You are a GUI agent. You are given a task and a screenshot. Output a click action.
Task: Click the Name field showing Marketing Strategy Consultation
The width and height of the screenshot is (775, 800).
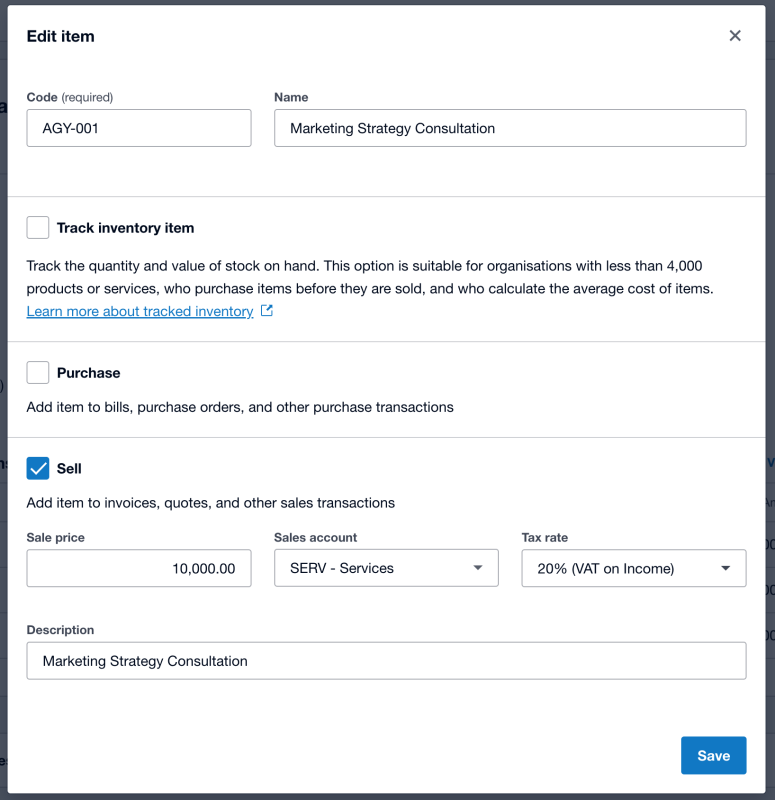[x=510, y=128]
